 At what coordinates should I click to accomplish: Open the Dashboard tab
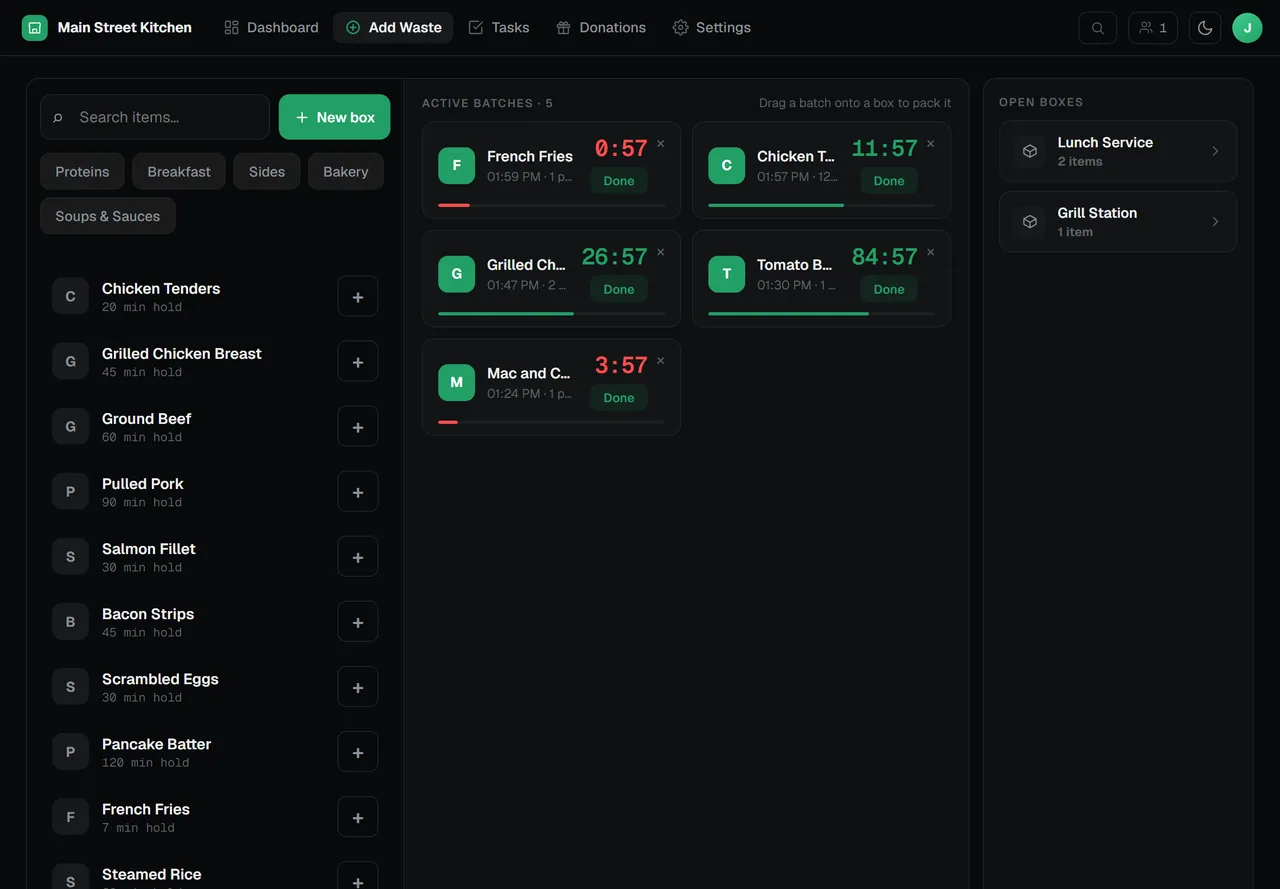click(271, 28)
